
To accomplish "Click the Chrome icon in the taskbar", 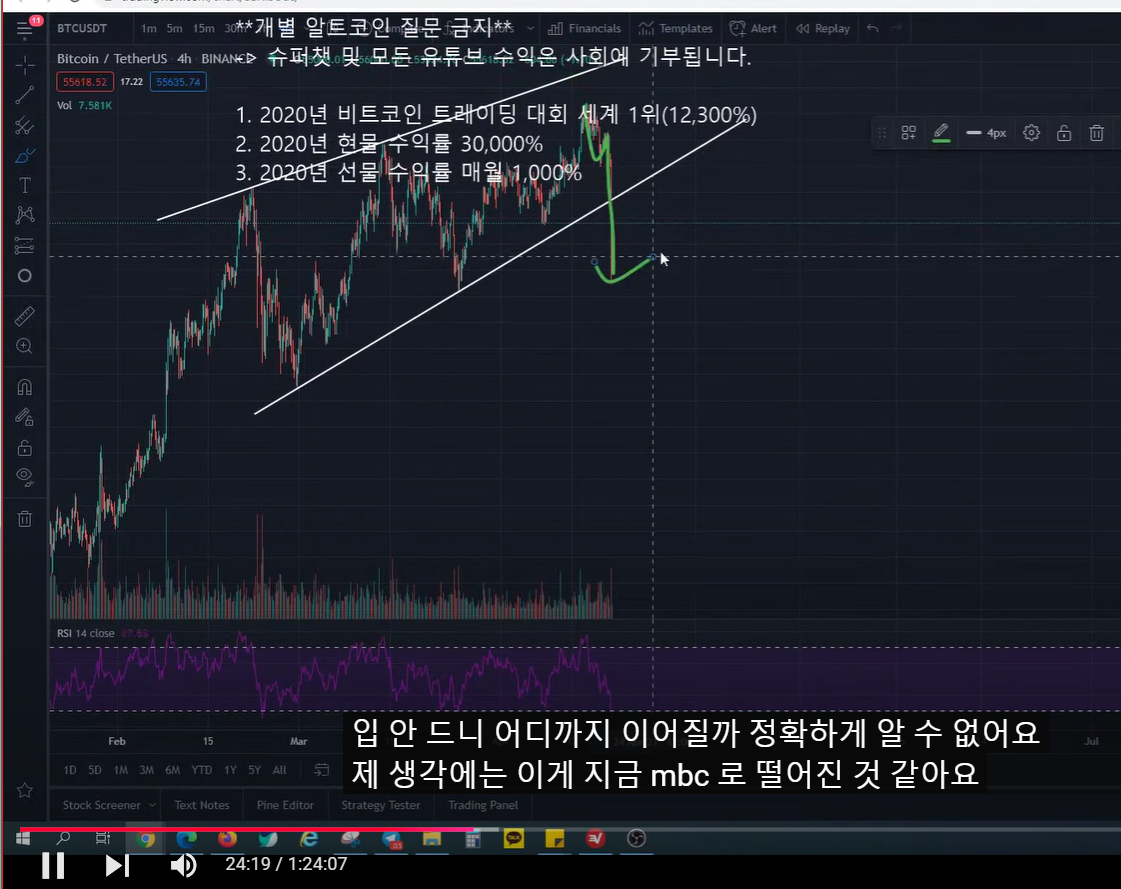I will [147, 839].
